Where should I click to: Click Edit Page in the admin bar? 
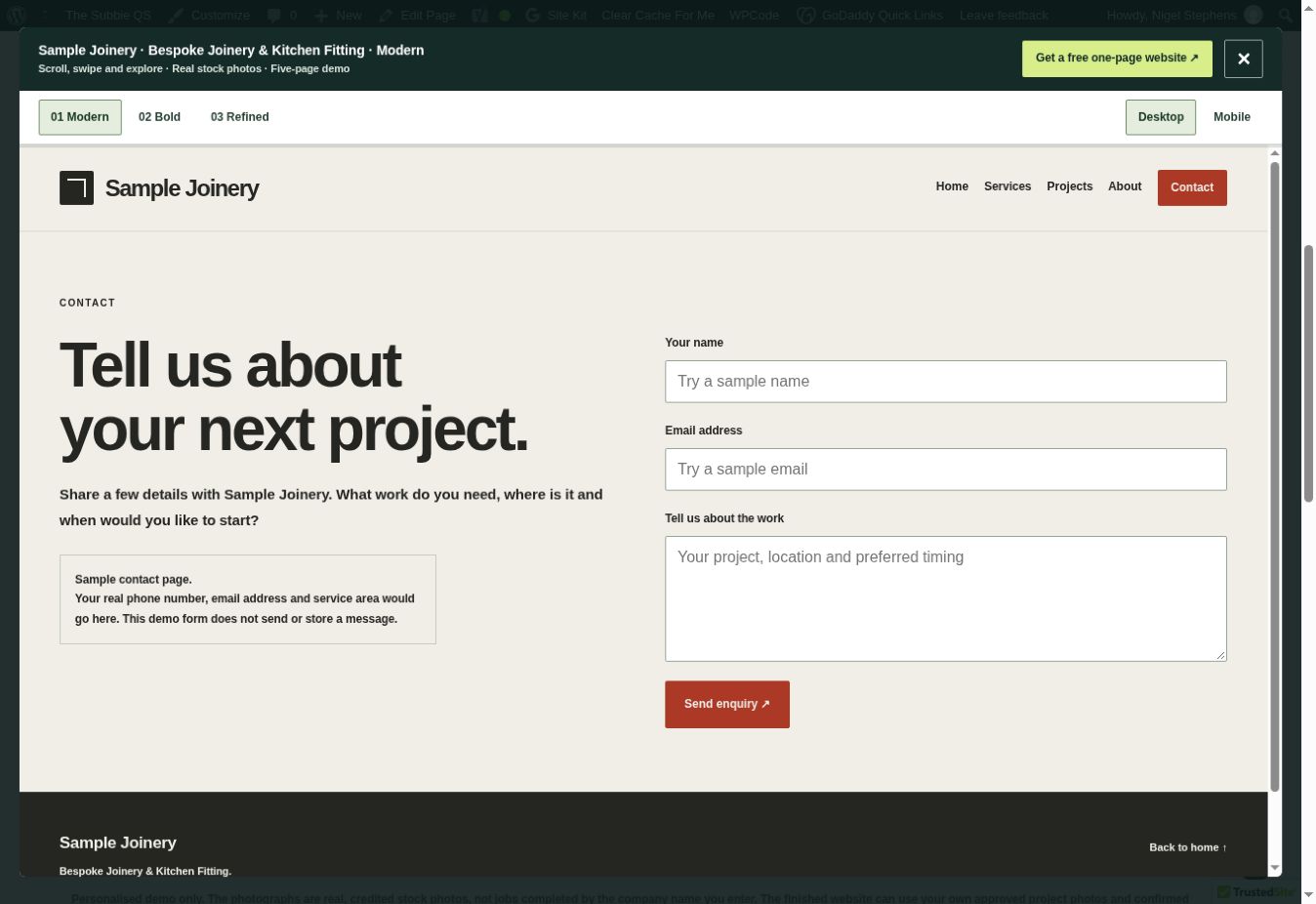418,15
